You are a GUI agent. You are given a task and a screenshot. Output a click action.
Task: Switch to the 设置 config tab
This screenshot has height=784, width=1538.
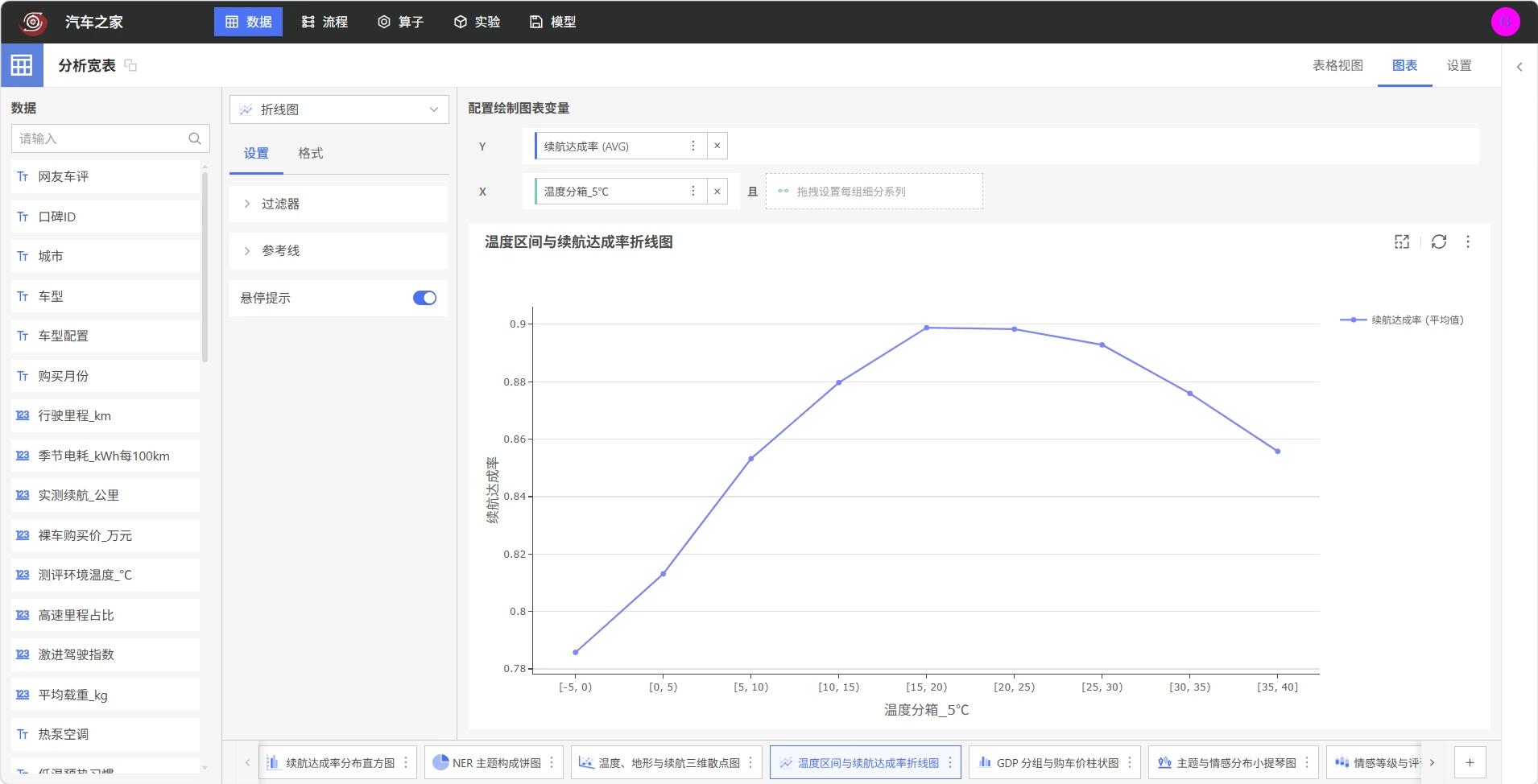click(256, 153)
